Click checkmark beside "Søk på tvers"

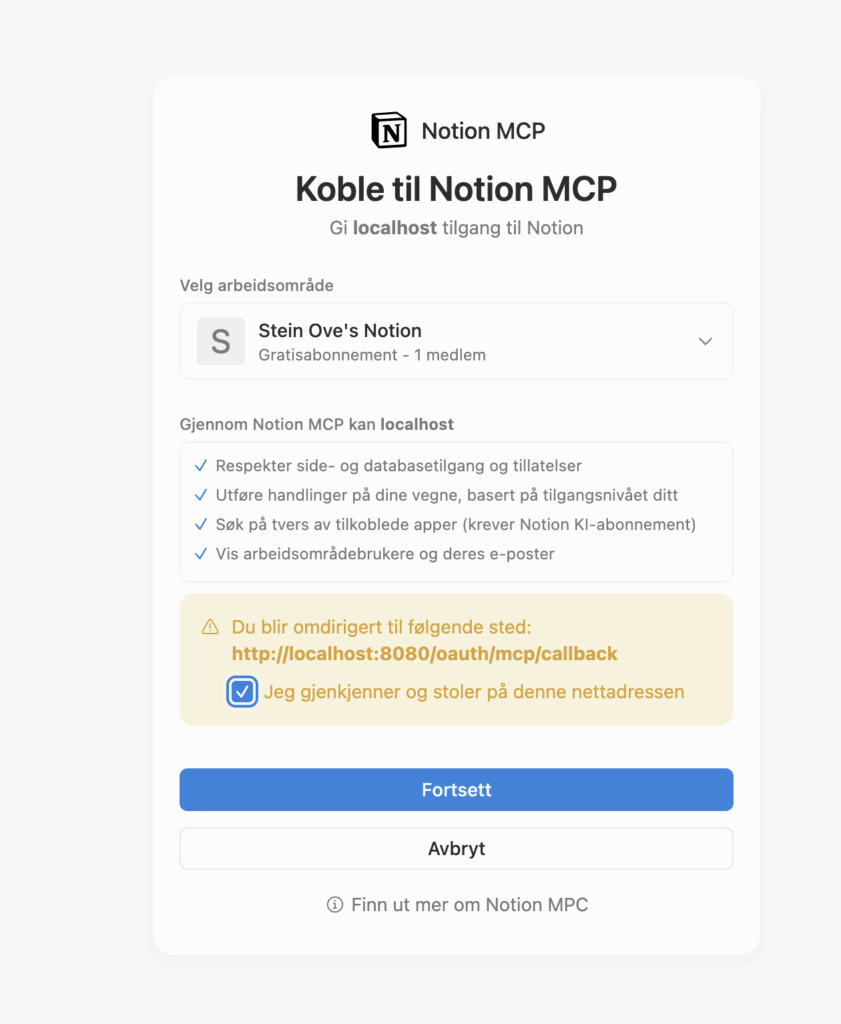[x=201, y=524]
